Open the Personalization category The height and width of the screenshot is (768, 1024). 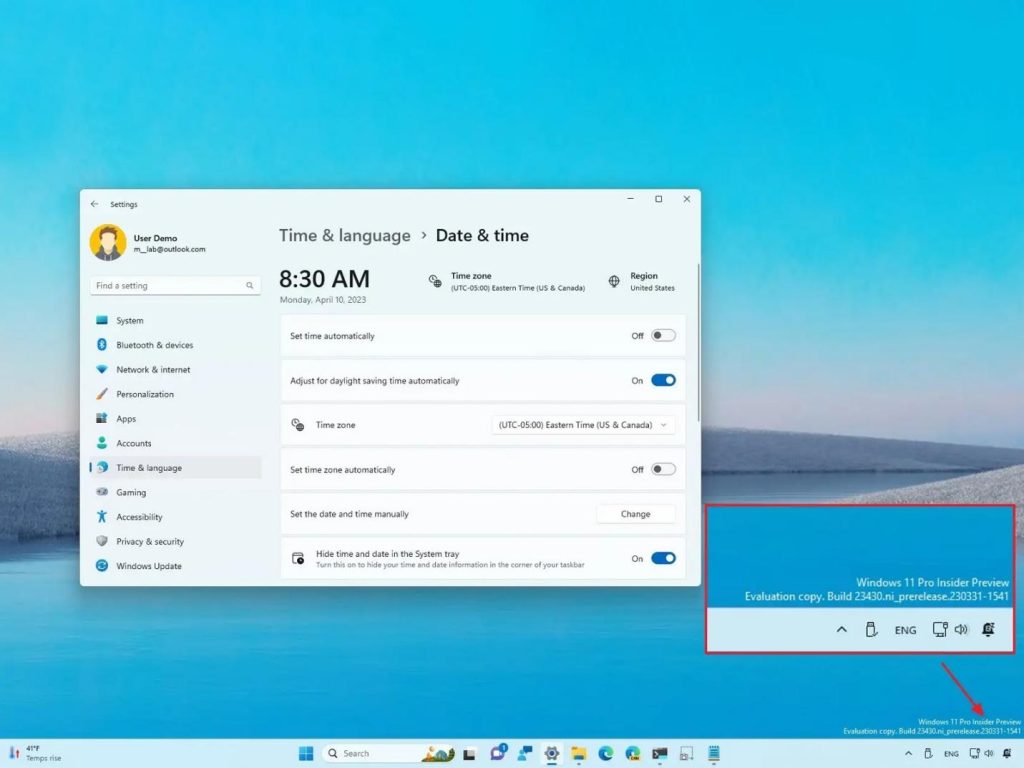tap(175, 394)
